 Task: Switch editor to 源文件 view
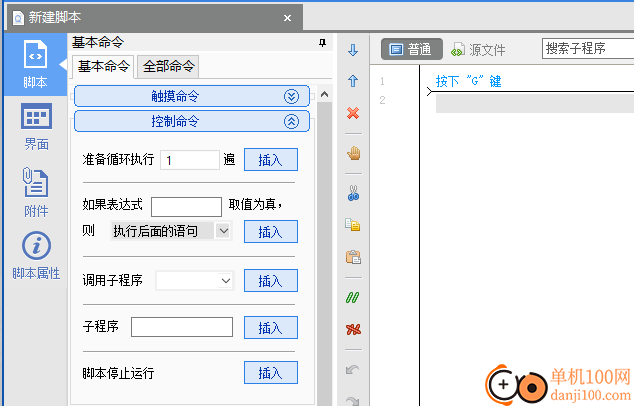[x=479, y=50]
